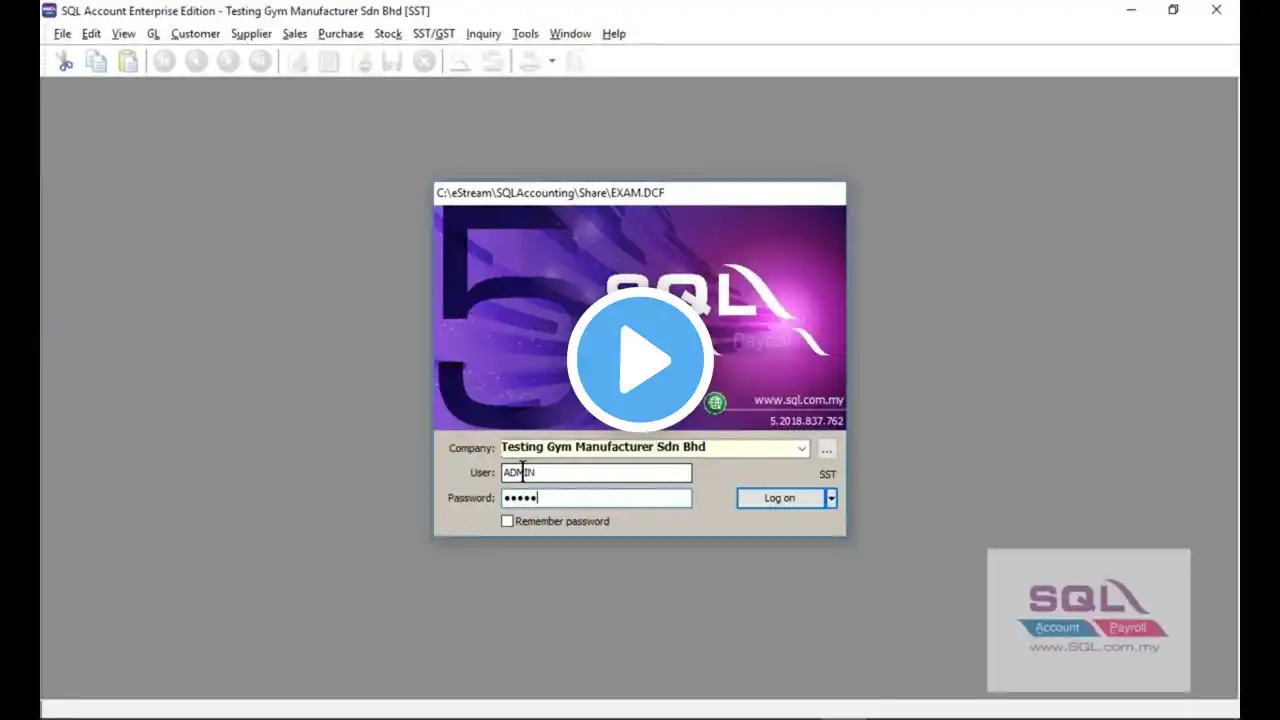1280x720 pixels.
Task: Open the Purchase menu
Action: coord(340,34)
